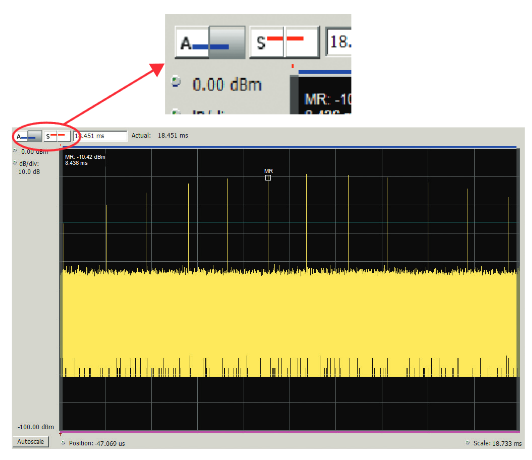Select the 0.00 dBm reference level knob icon
The width and height of the screenshot is (532, 460).
click(x=15, y=151)
